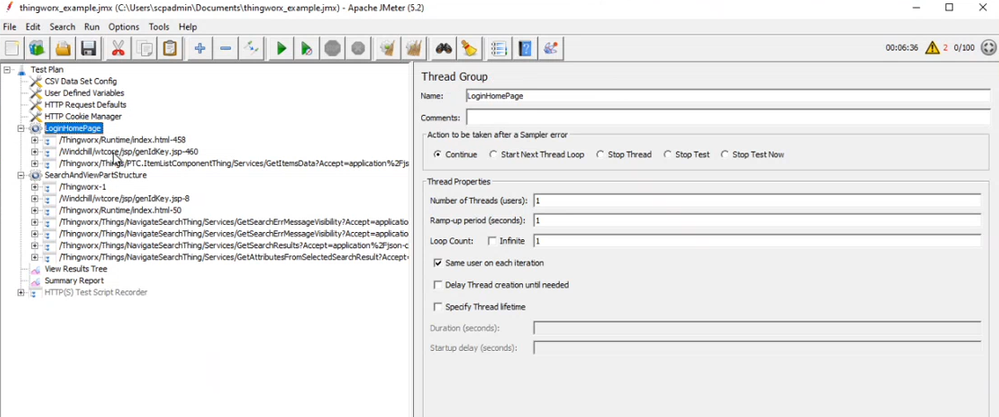Collapse the SearchAndViewPartStructure group
999x417 pixels.
coord(21,175)
